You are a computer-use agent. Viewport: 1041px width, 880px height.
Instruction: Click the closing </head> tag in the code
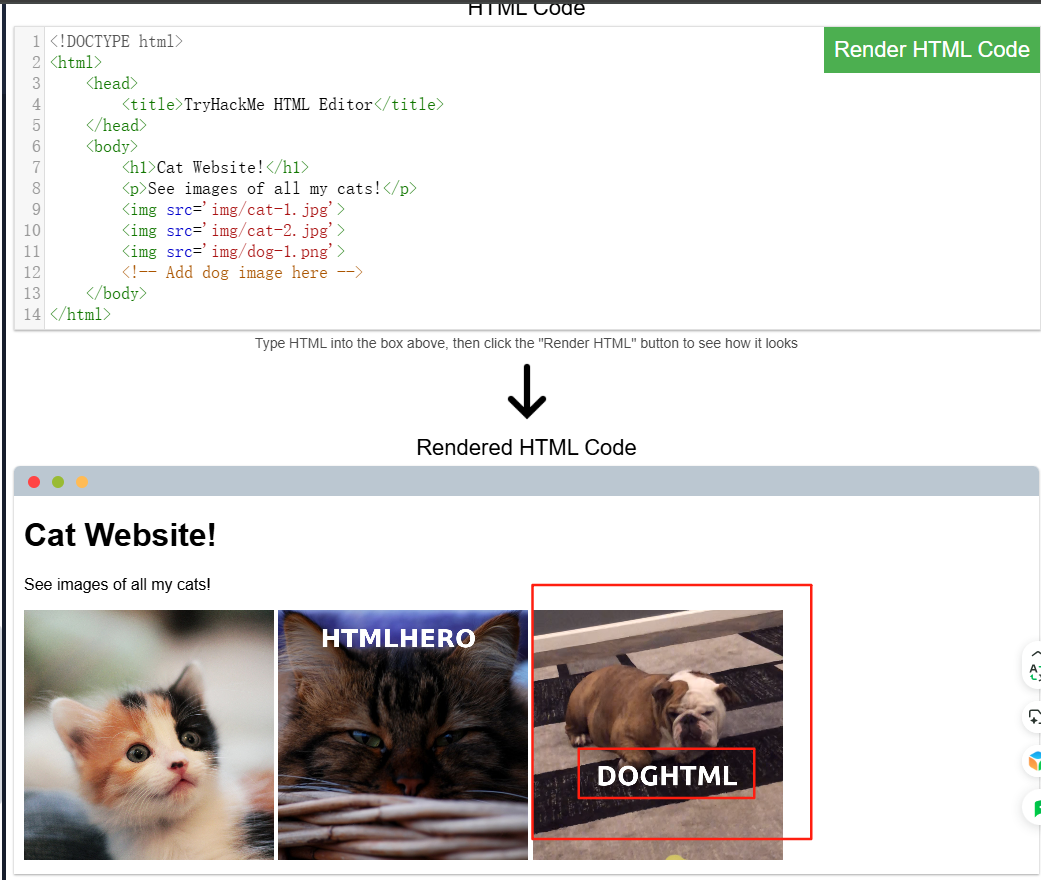(x=116, y=126)
